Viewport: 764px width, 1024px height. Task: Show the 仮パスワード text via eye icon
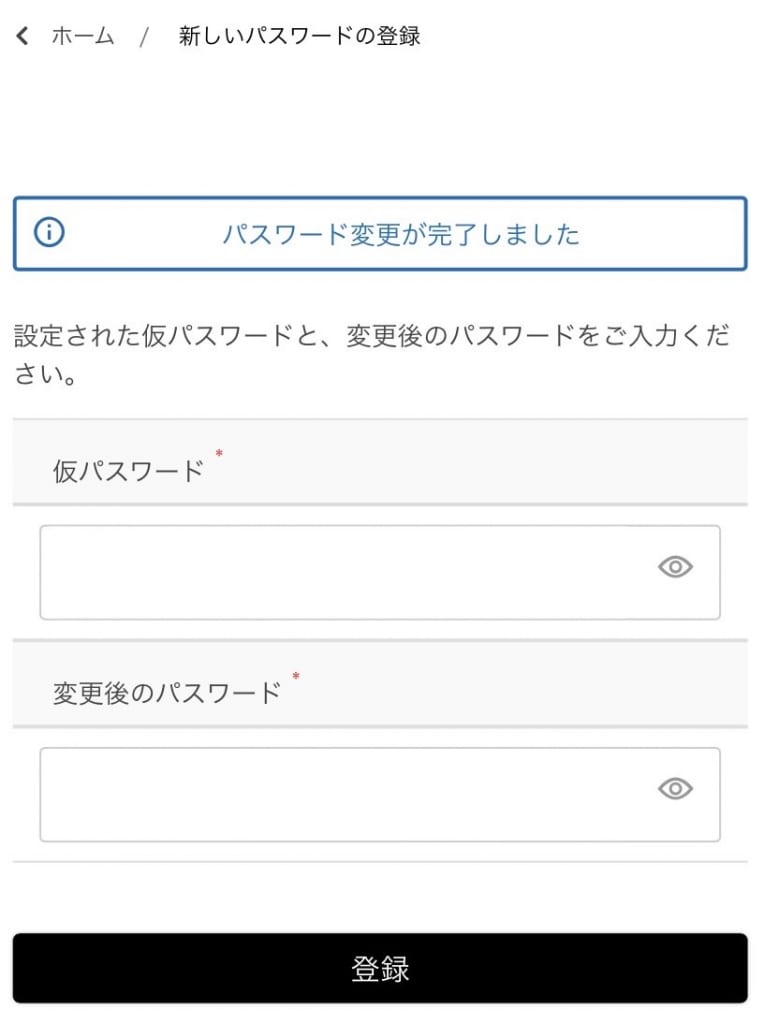675,568
